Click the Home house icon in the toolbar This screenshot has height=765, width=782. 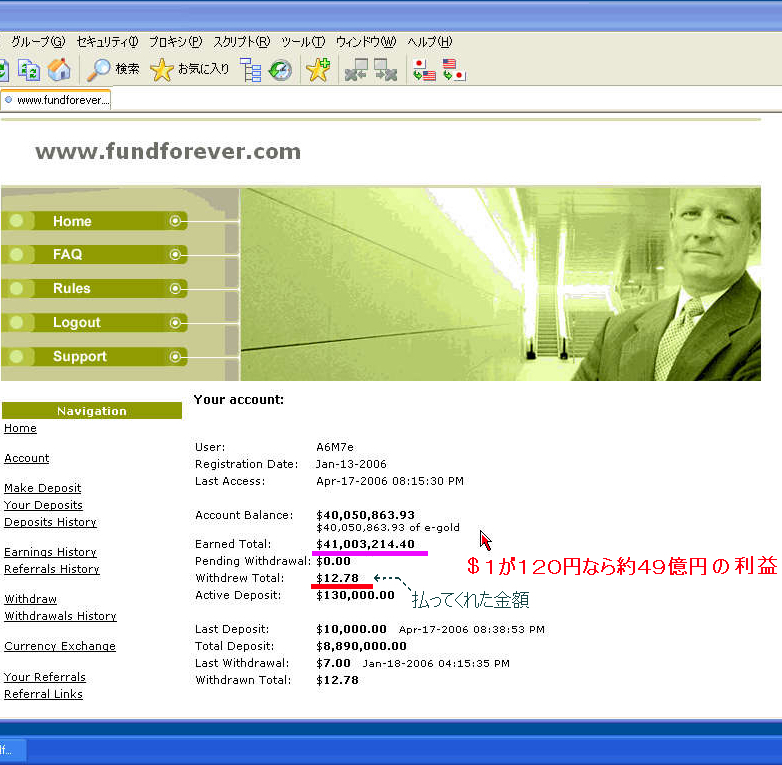59,70
